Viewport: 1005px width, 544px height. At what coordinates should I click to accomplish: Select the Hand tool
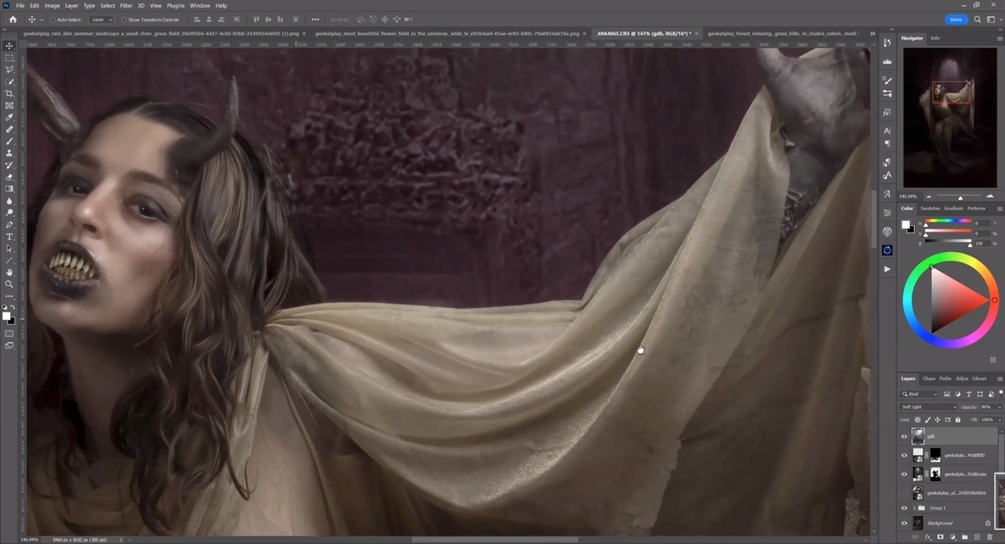9,272
